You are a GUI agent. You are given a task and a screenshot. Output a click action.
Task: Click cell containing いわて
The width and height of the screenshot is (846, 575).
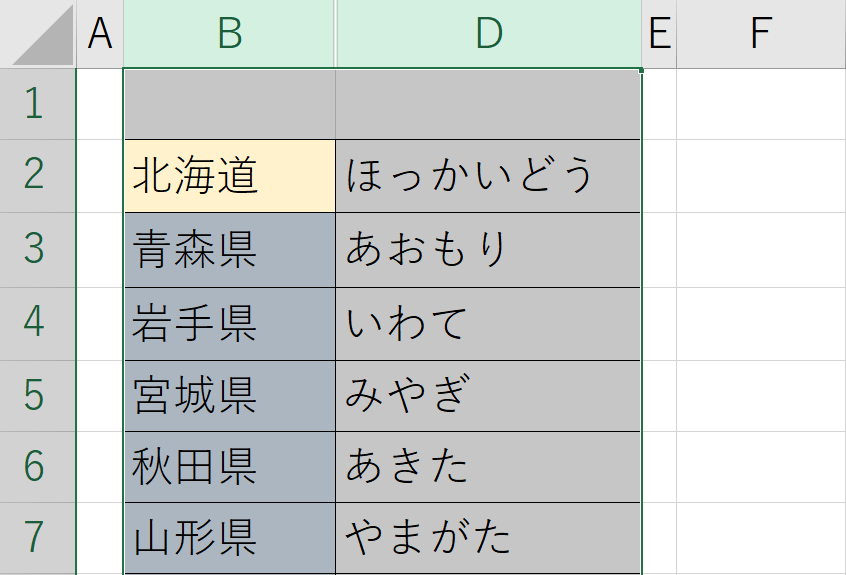tap(488, 324)
